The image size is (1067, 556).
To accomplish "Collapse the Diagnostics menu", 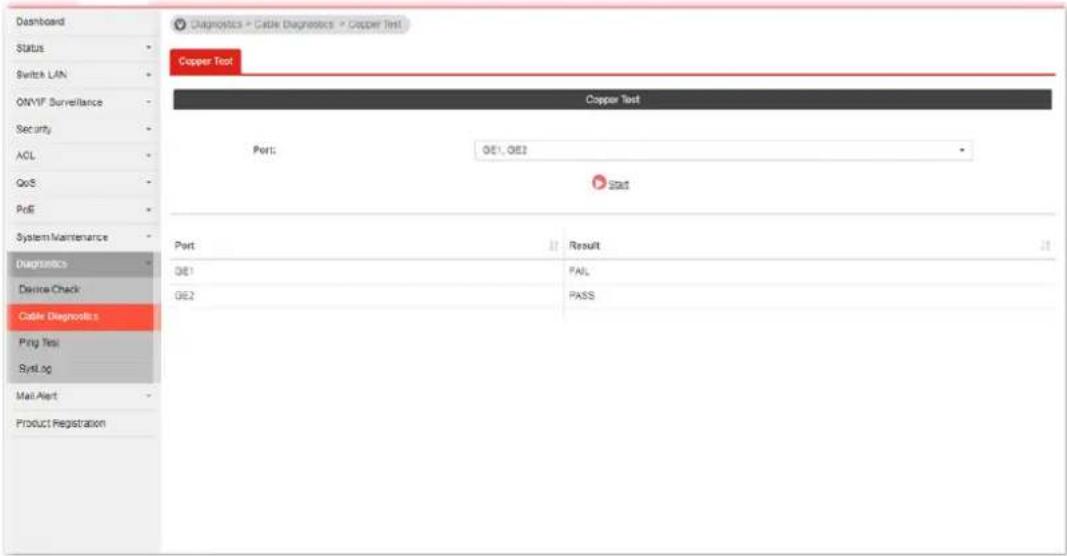I will 82,264.
